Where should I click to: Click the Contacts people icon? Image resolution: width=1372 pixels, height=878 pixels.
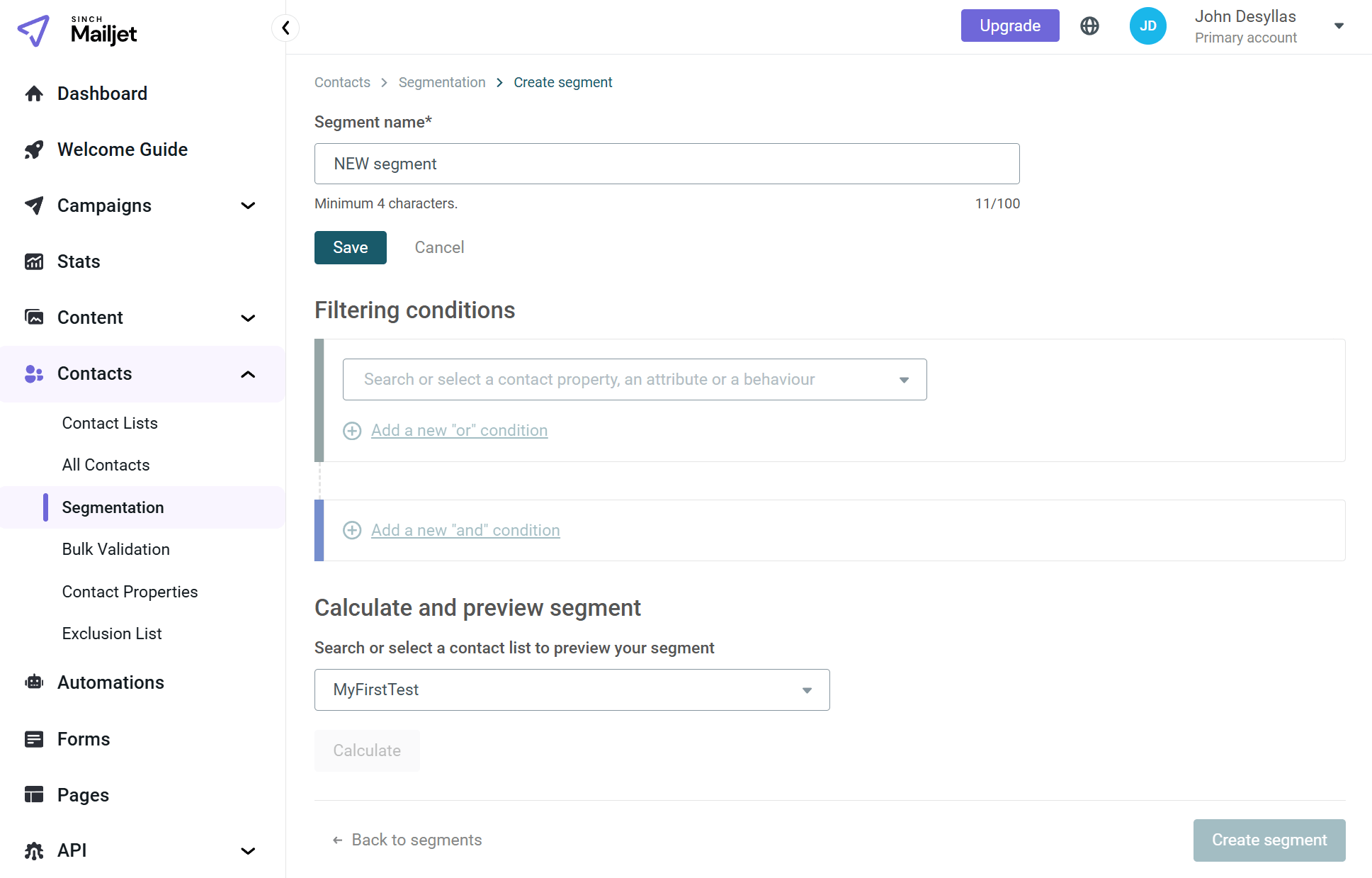point(33,373)
